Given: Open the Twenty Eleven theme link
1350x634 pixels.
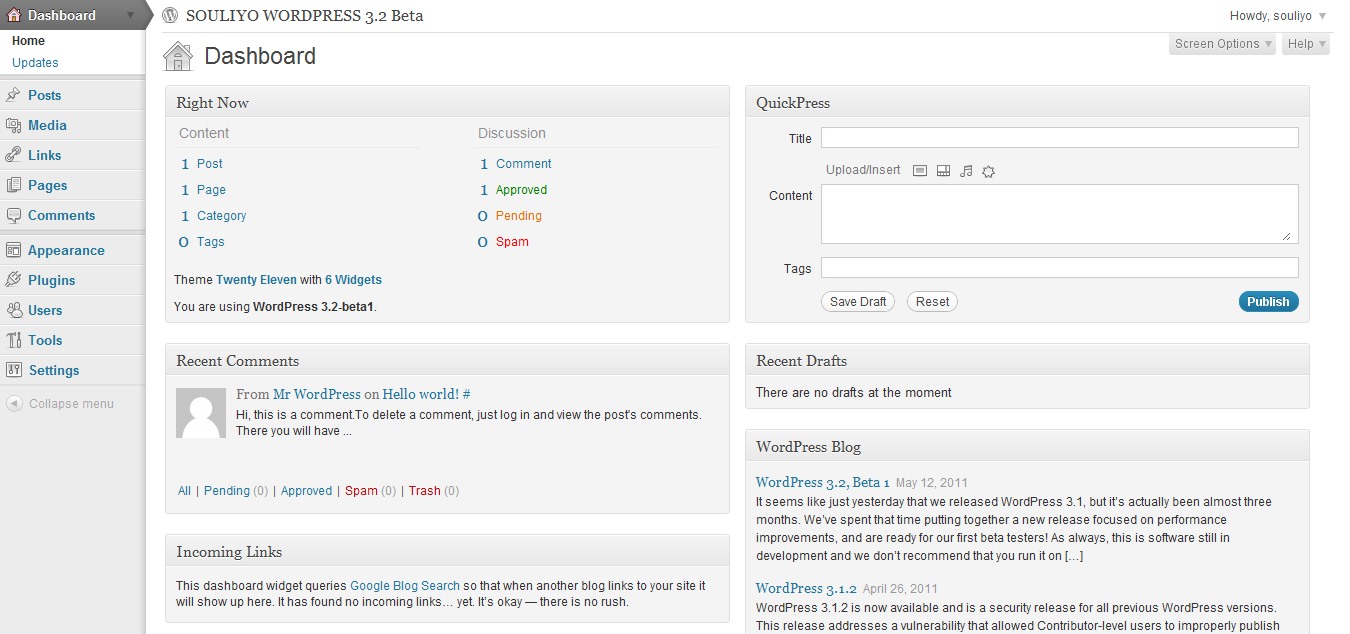Looking at the screenshot, I should click(256, 280).
